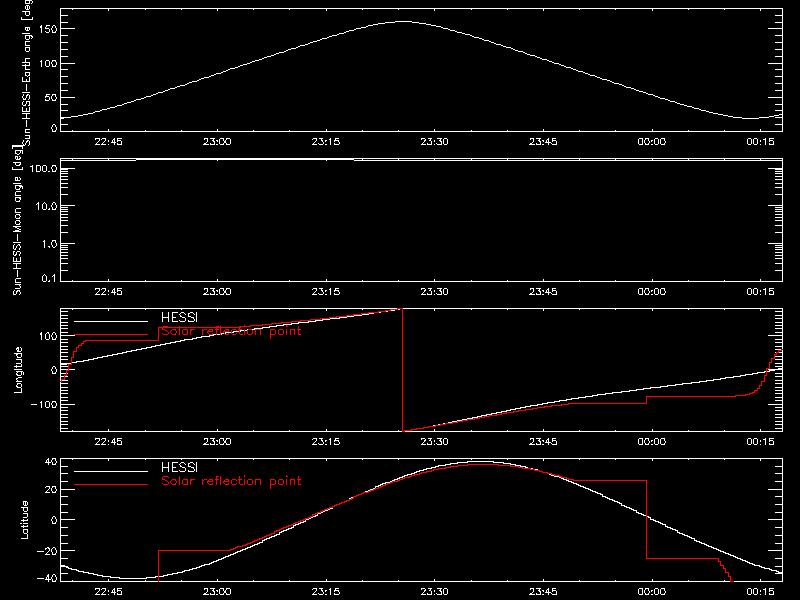Click the 150 tick on Earth angle plot
The height and width of the screenshot is (600, 800).
[49, 29]
